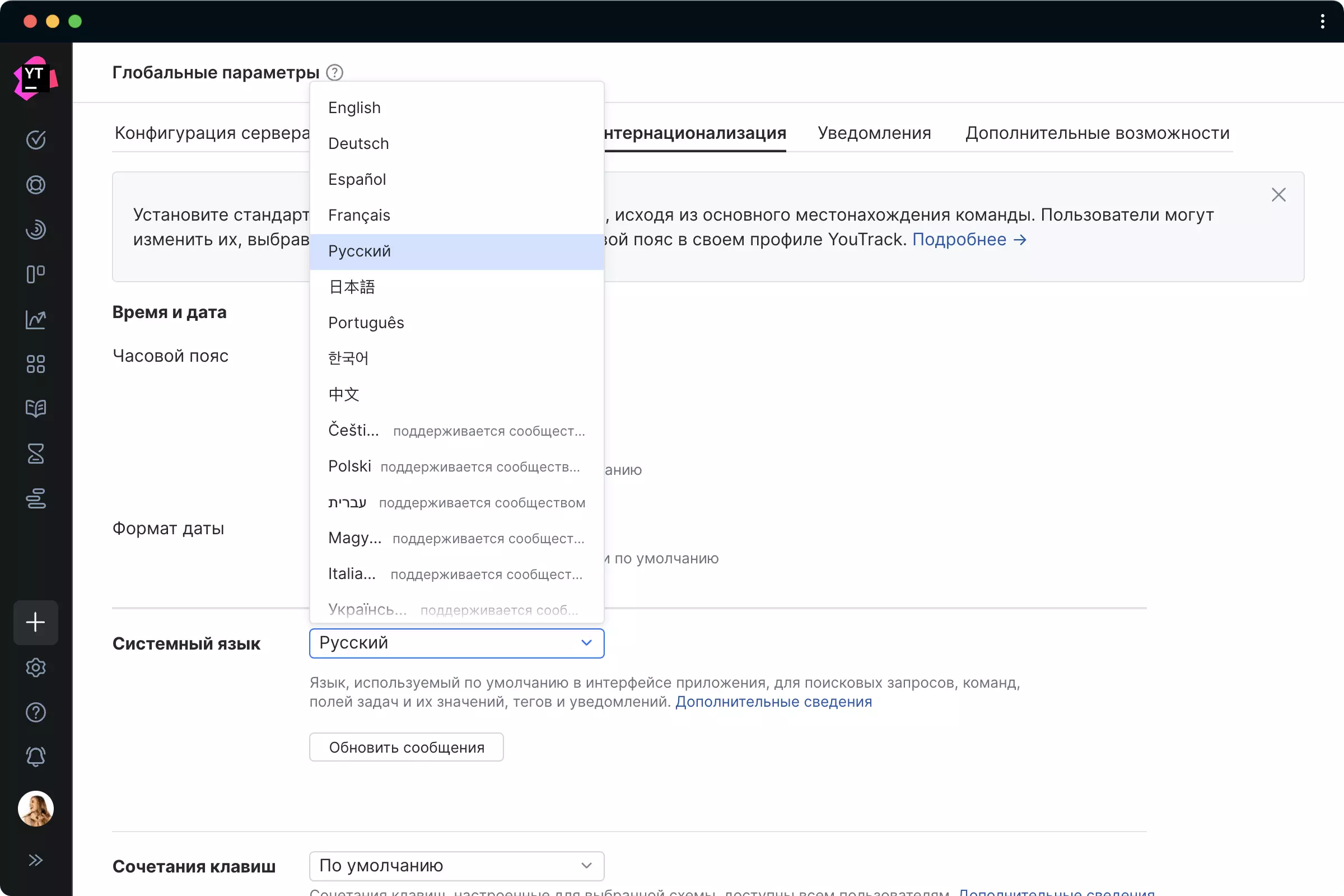Open Knowledge Base book icon
This screenshot has width=1344, height=896.
[x=35, y=409]
